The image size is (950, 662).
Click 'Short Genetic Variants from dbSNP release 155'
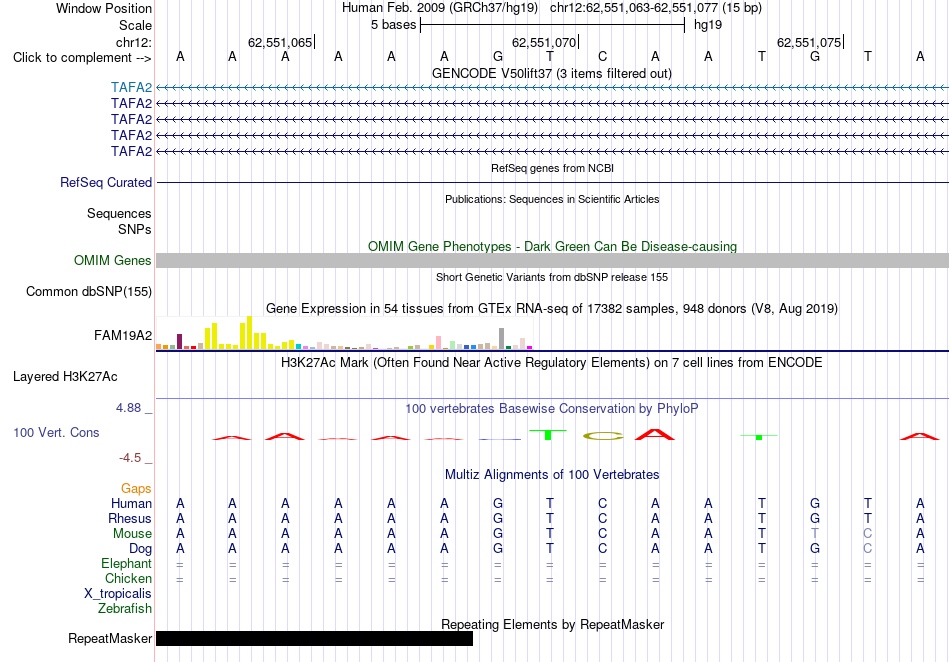(x=552, y=277)
